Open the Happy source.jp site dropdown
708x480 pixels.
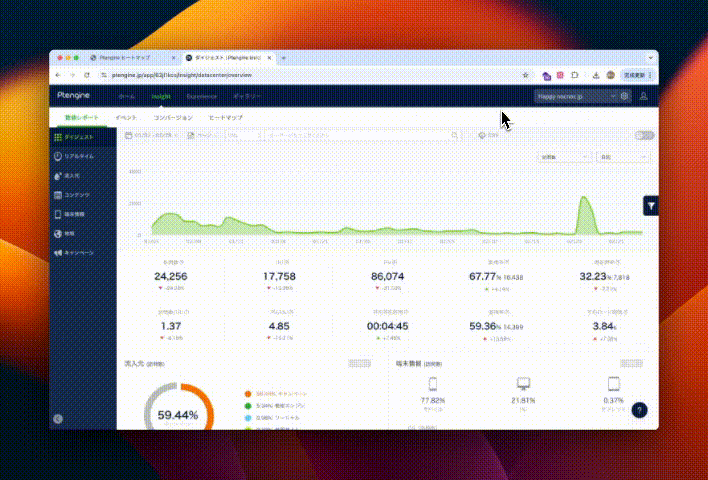[x=575, y=97]
